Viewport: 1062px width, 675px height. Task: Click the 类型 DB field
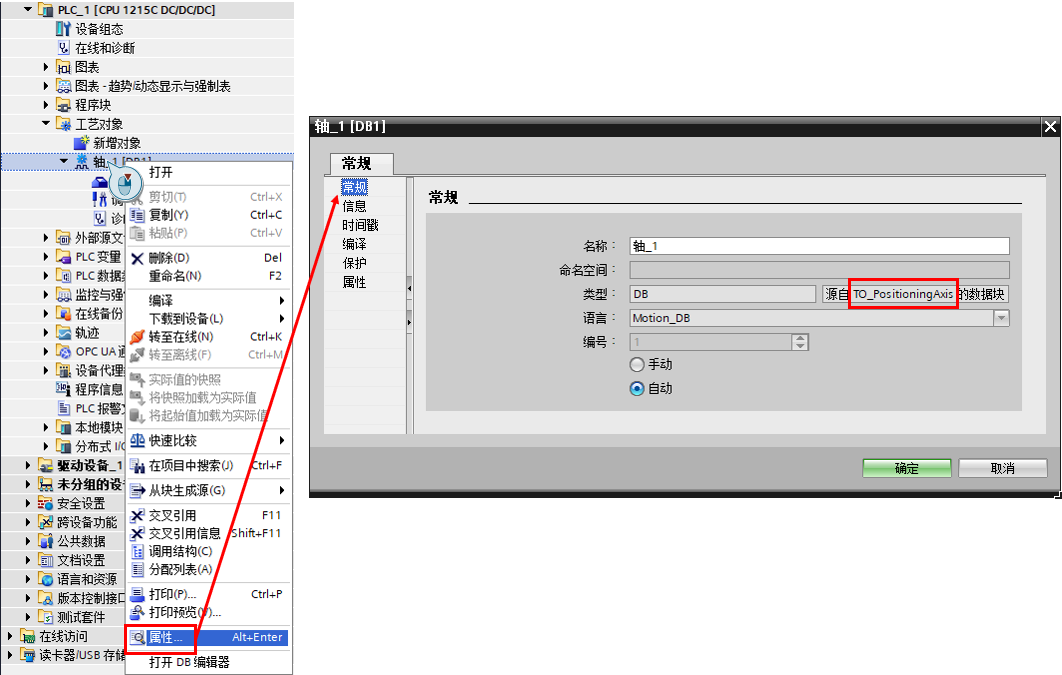pos(723,294)
